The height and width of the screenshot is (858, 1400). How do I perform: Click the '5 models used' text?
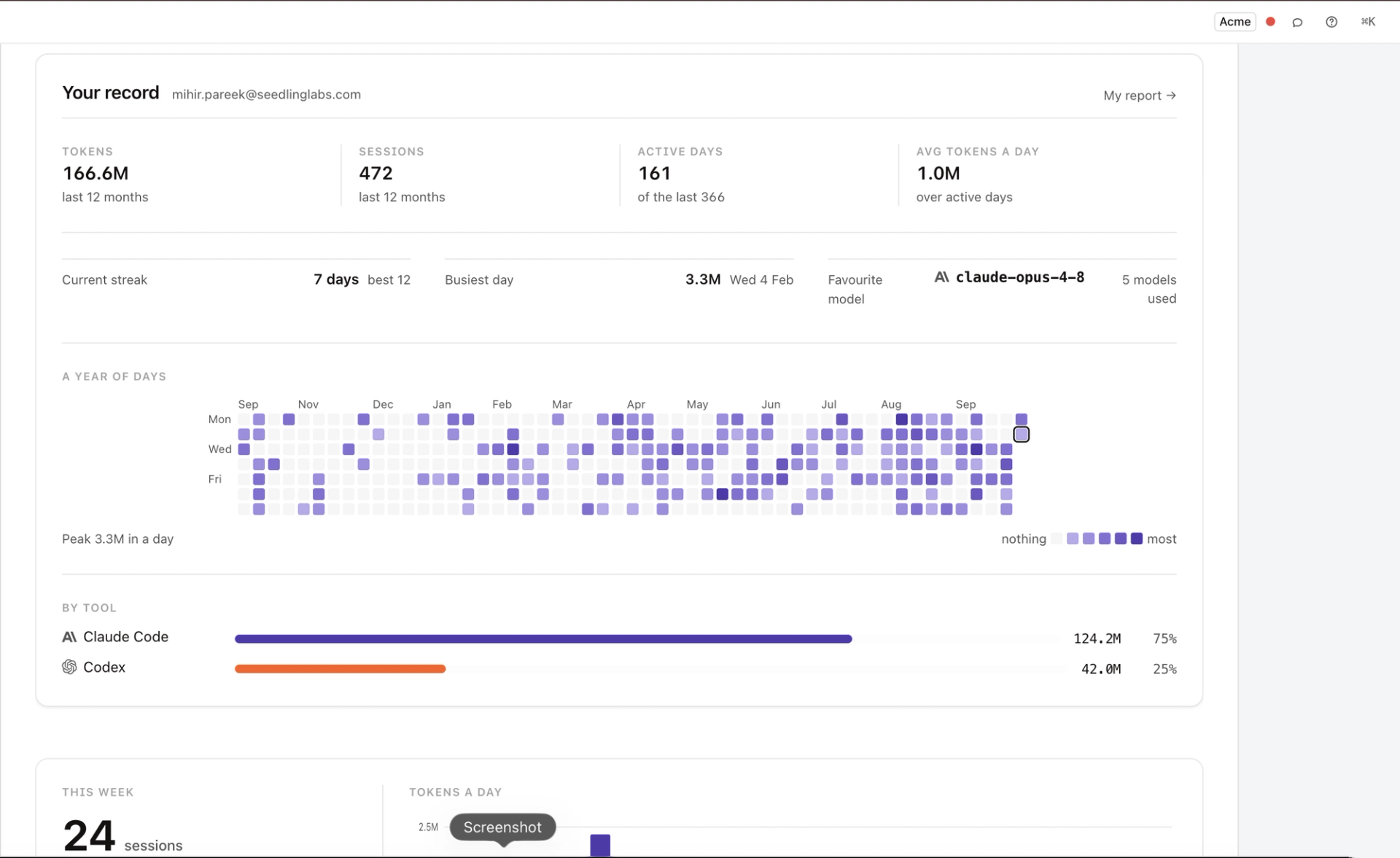(x=1148, y=289)
